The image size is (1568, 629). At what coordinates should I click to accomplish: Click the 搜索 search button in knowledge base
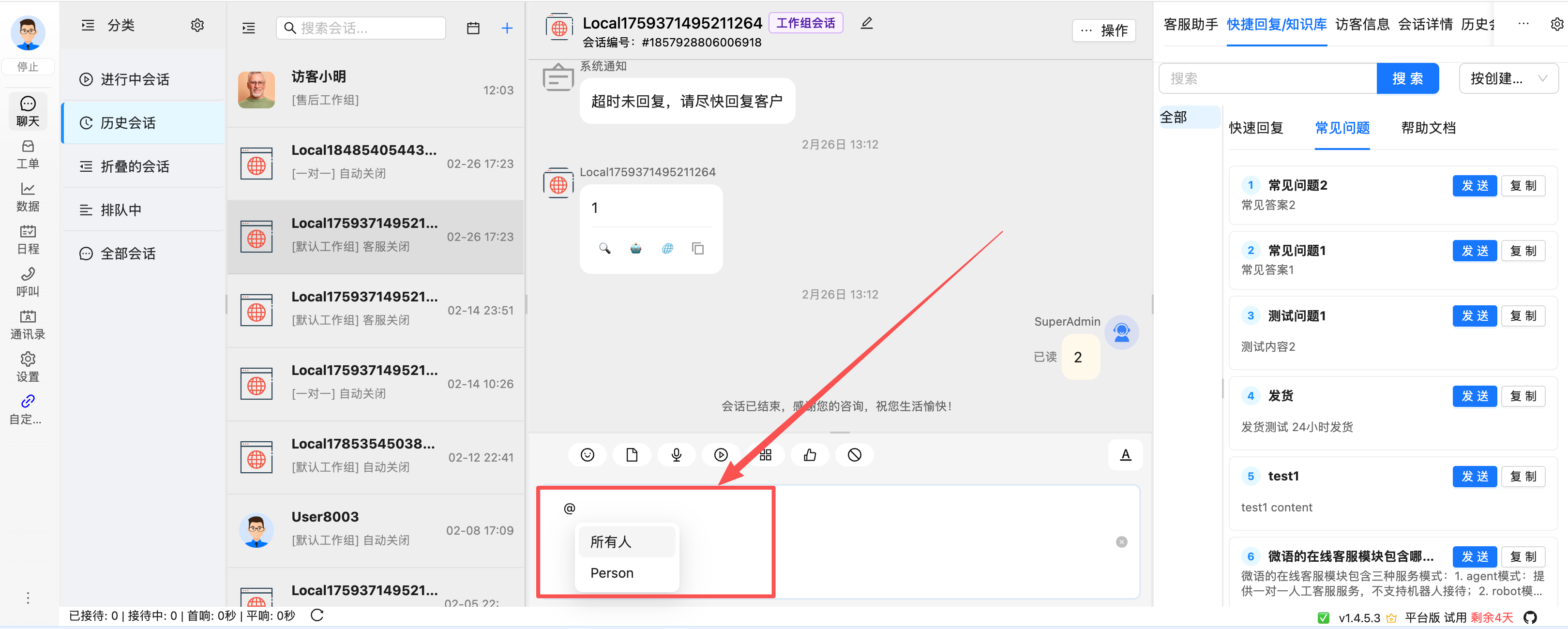click(x=1407, y=78)
